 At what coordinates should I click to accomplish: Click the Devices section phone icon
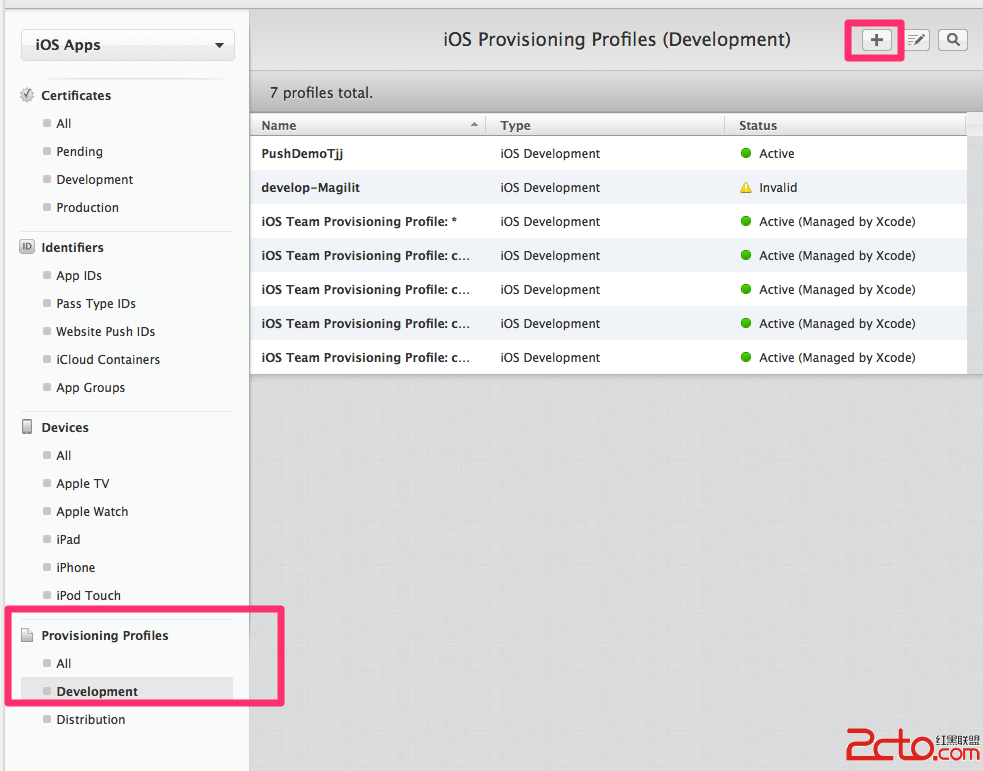pos(27,427)
